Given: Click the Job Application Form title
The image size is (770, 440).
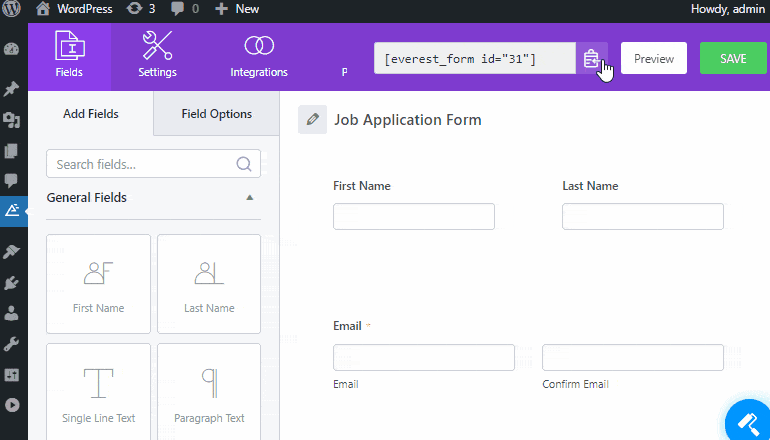Looking at the screenshot, I should coord(408,120).
